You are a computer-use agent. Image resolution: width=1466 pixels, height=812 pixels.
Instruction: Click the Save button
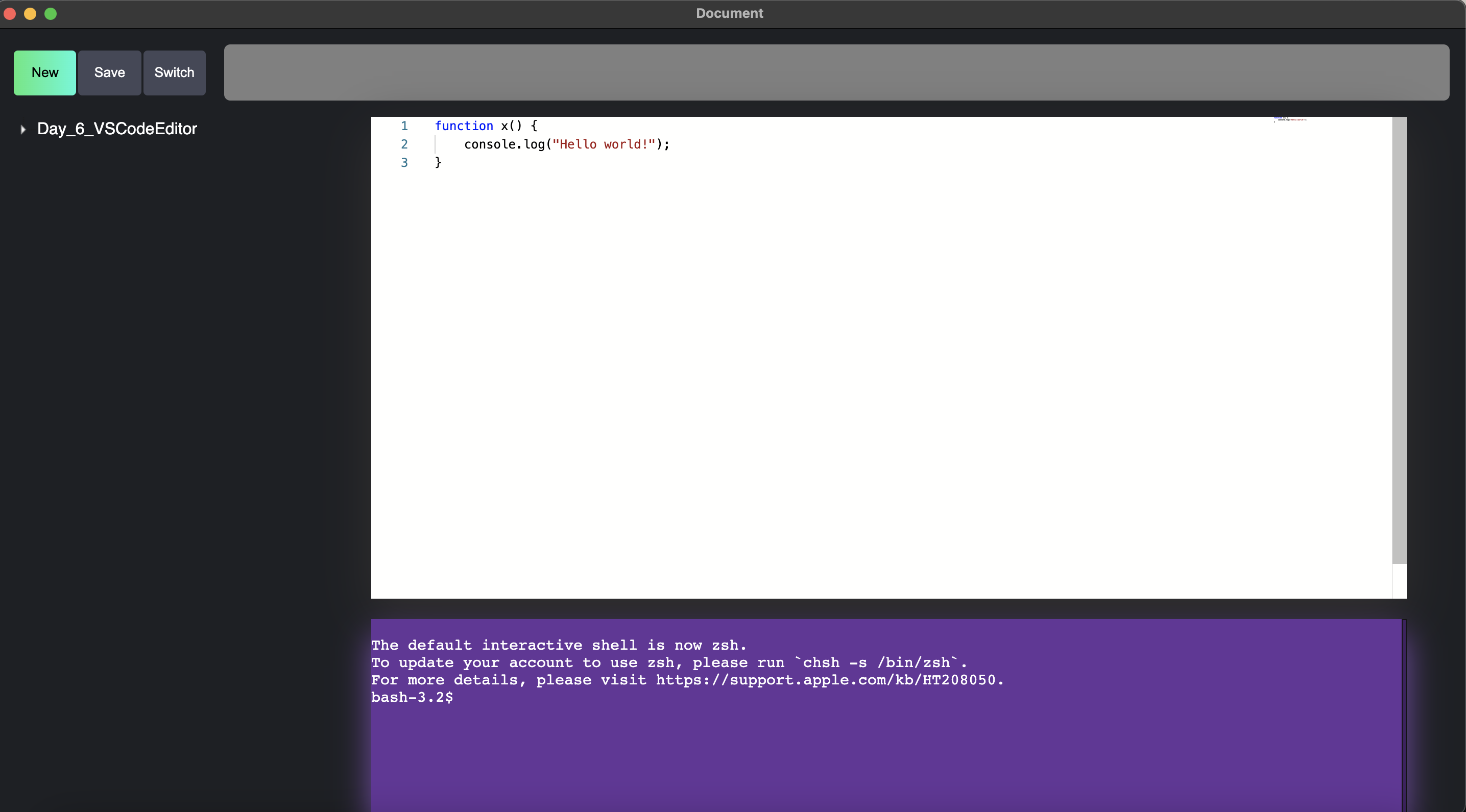[x=109, y=73]
